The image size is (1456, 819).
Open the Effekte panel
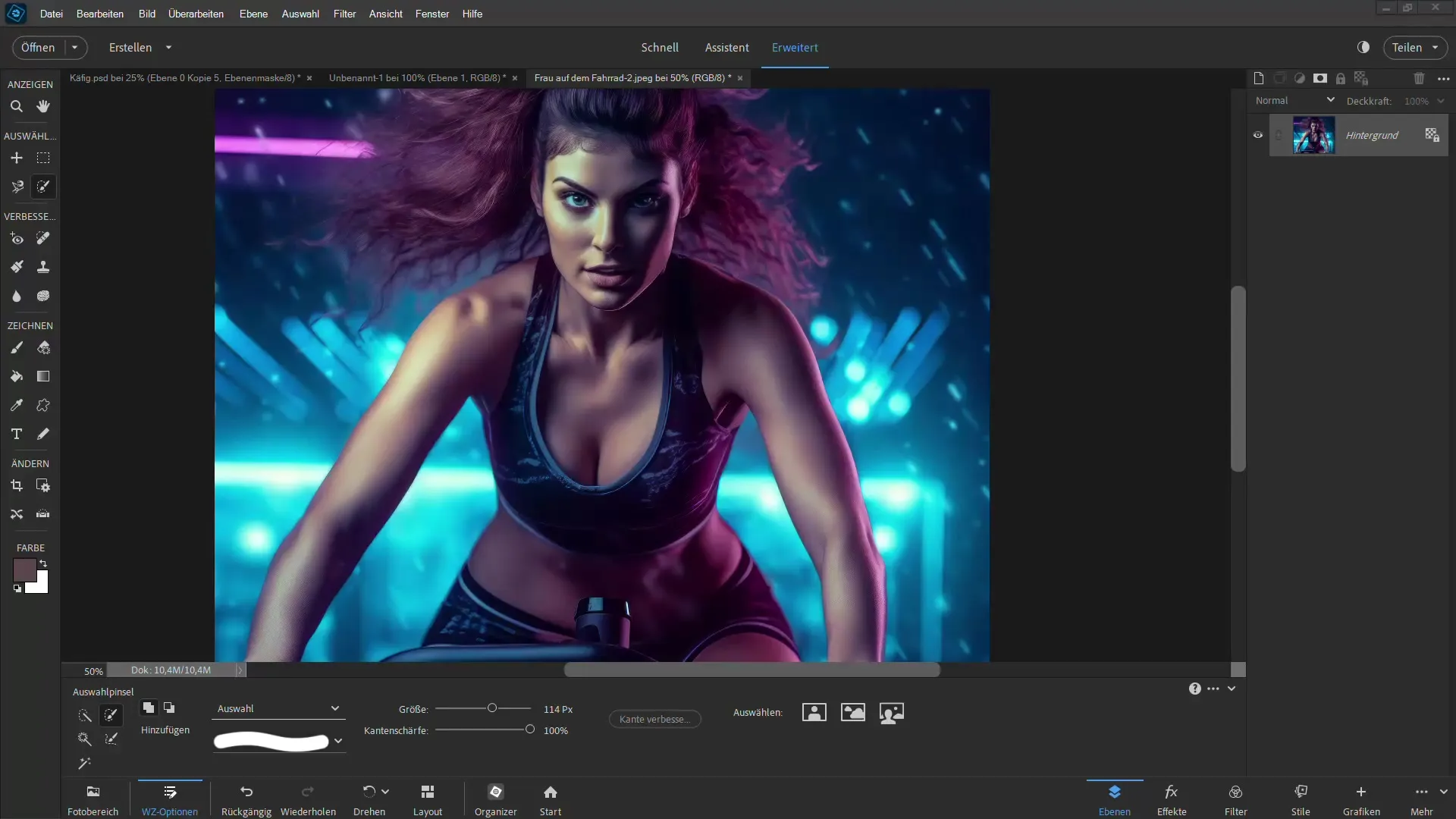tap(1172, 799)
